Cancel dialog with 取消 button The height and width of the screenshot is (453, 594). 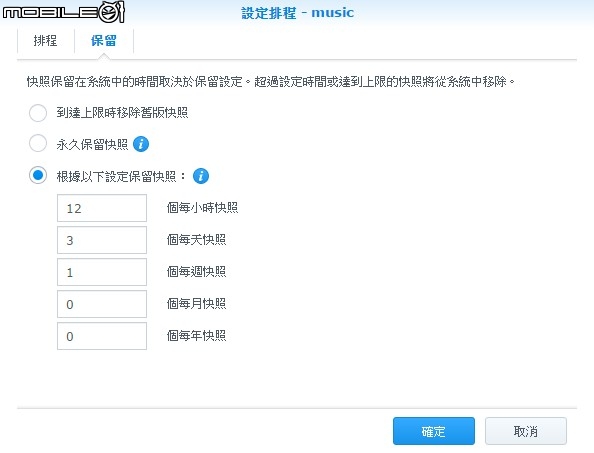click(x=526, y=431)
